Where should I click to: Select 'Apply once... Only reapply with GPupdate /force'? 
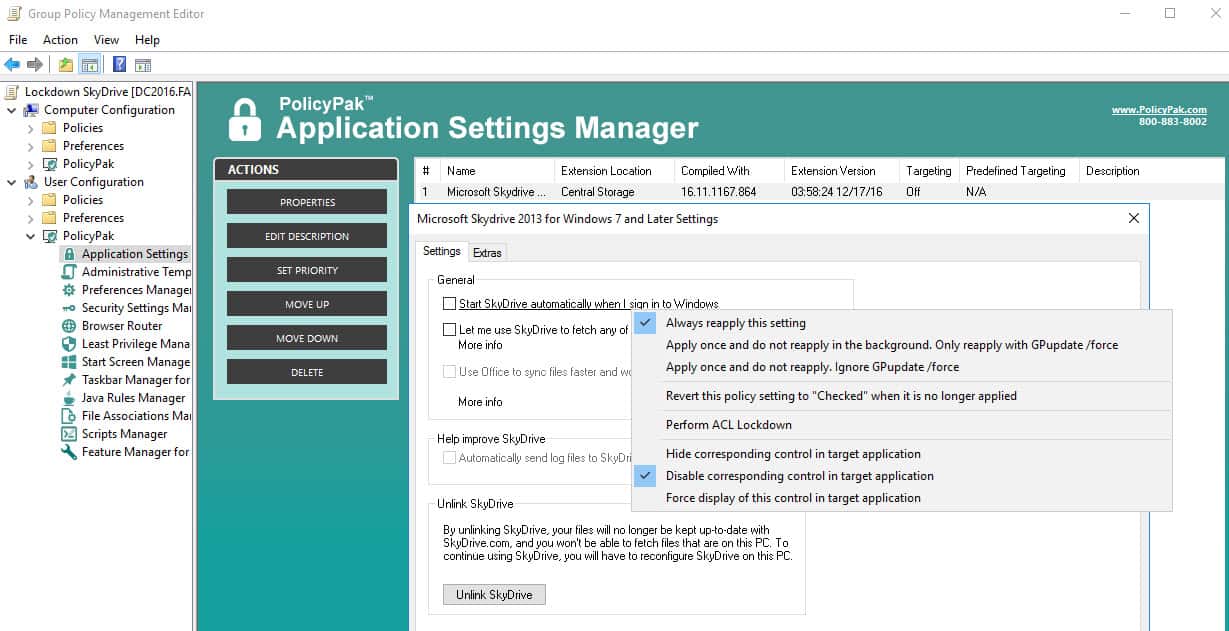click(x=902, y=345)
